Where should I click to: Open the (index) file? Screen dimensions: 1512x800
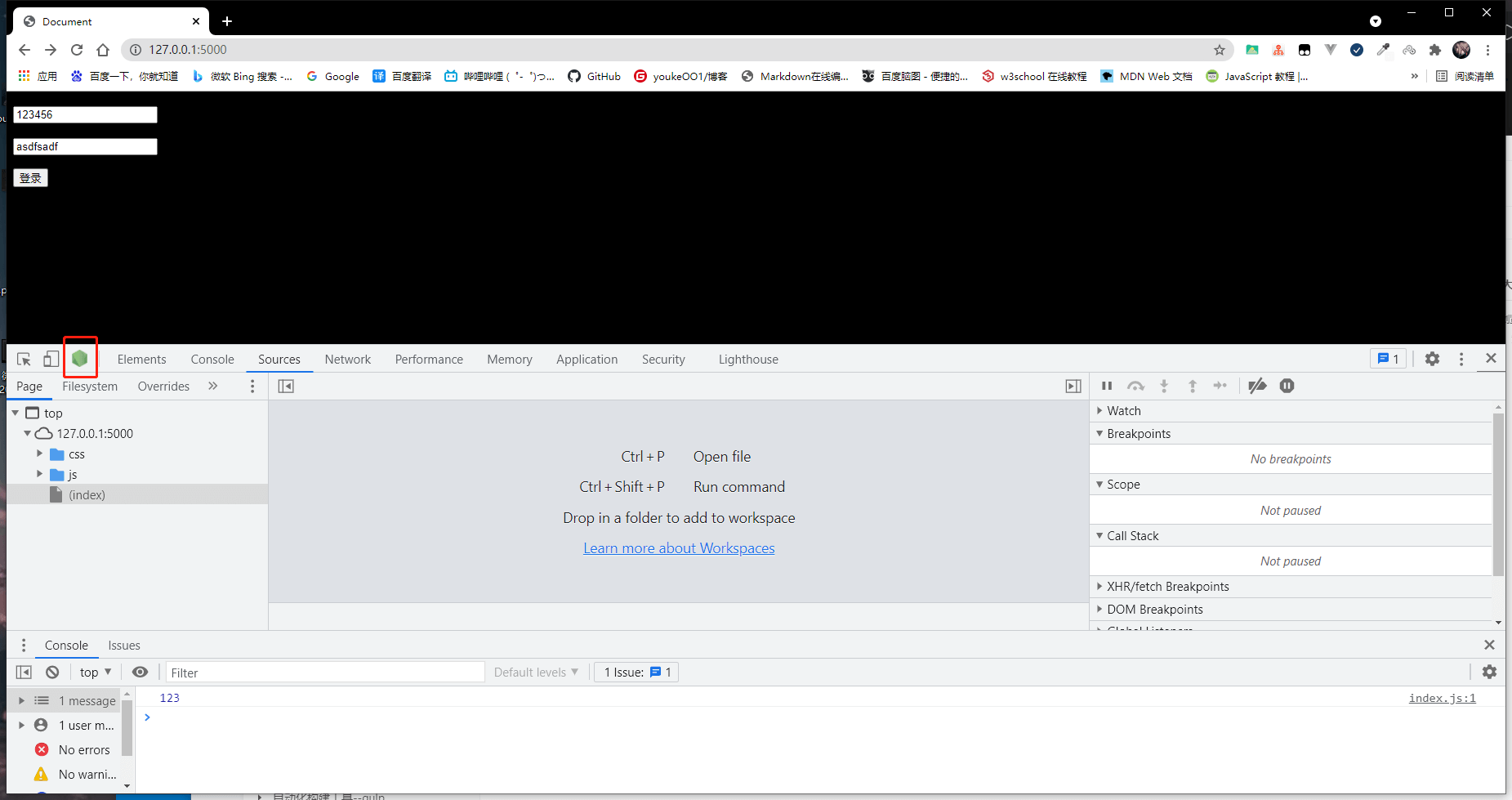point(87,495)
